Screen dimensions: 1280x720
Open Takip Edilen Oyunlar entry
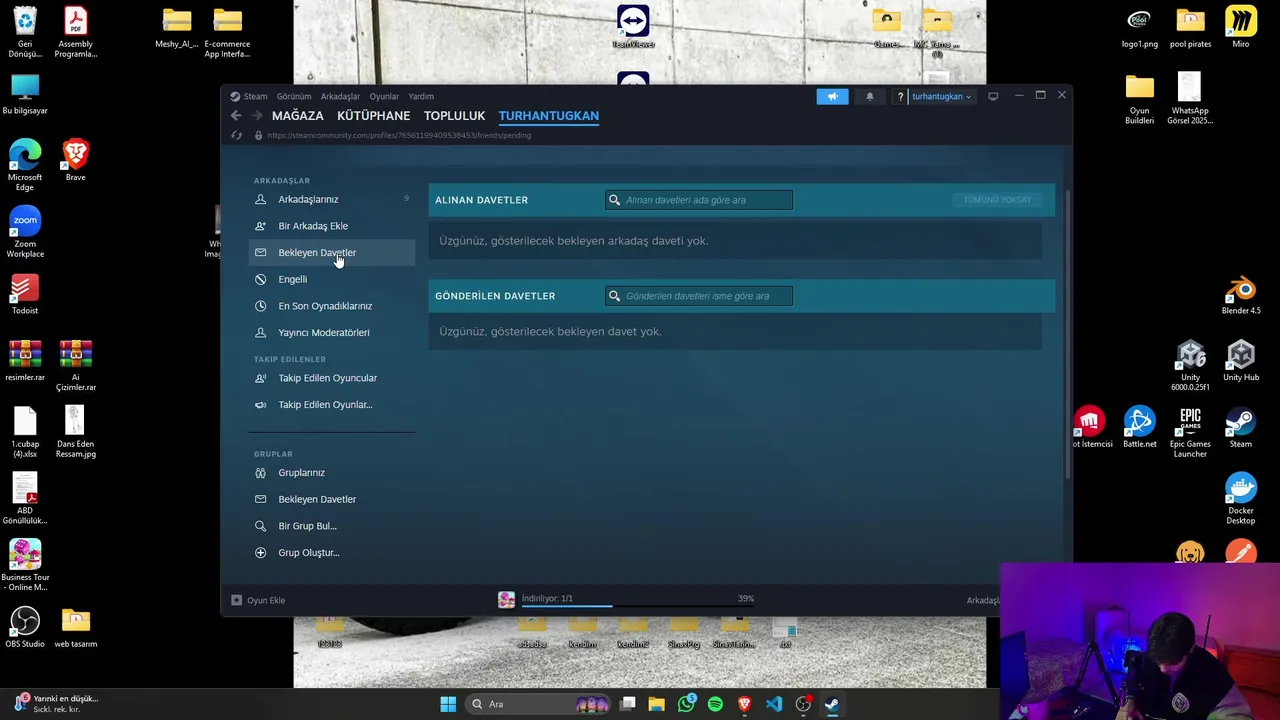click(332, 404)
